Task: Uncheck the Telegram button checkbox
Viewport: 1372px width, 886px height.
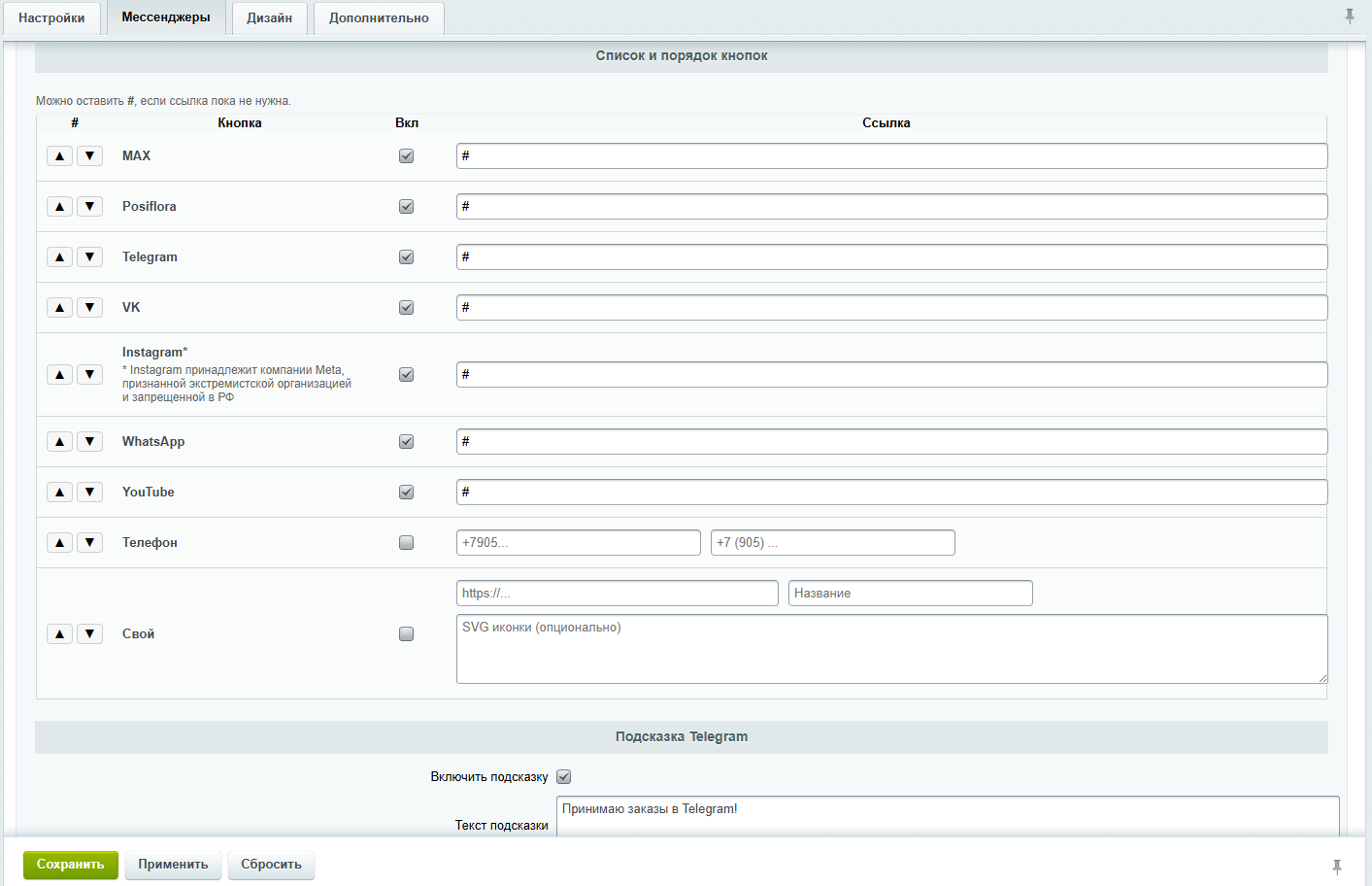Action: coord(407,256)
